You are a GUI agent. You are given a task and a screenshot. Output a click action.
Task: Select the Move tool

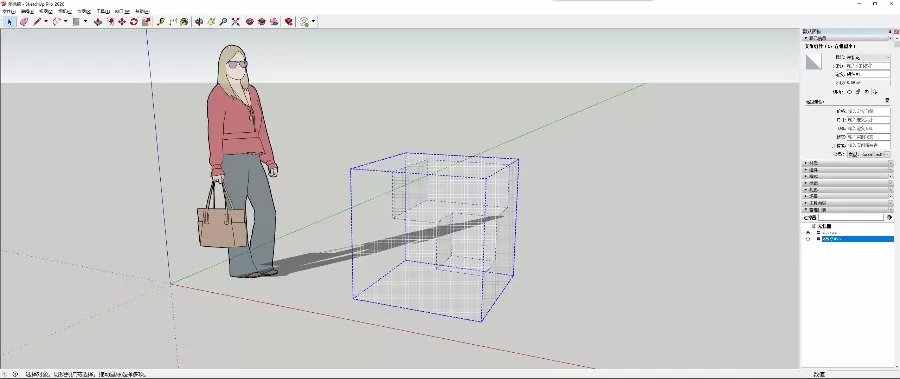click(x=122, y=22)
